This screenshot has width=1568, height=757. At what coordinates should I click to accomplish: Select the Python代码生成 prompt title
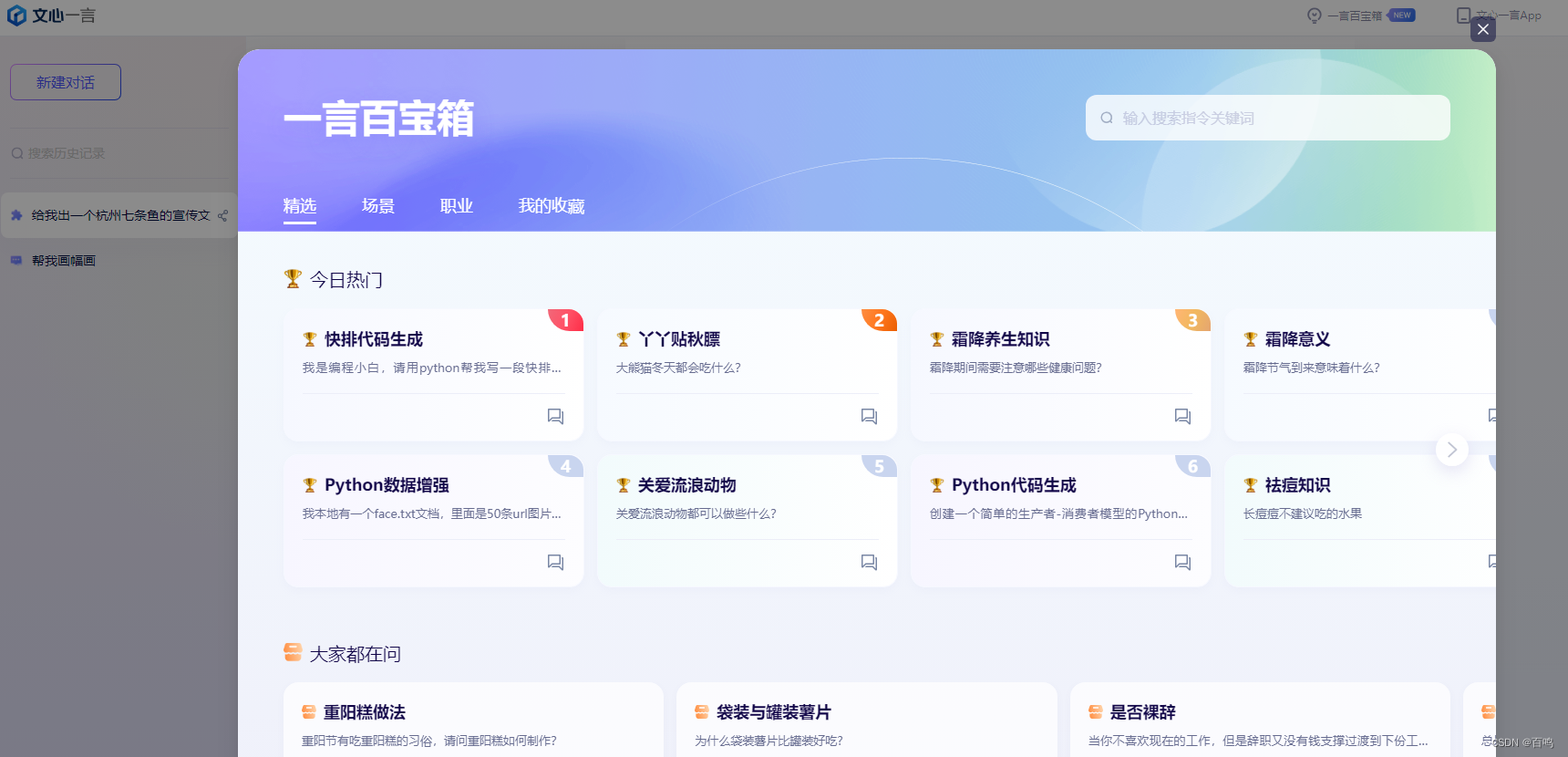(1015, 485)
